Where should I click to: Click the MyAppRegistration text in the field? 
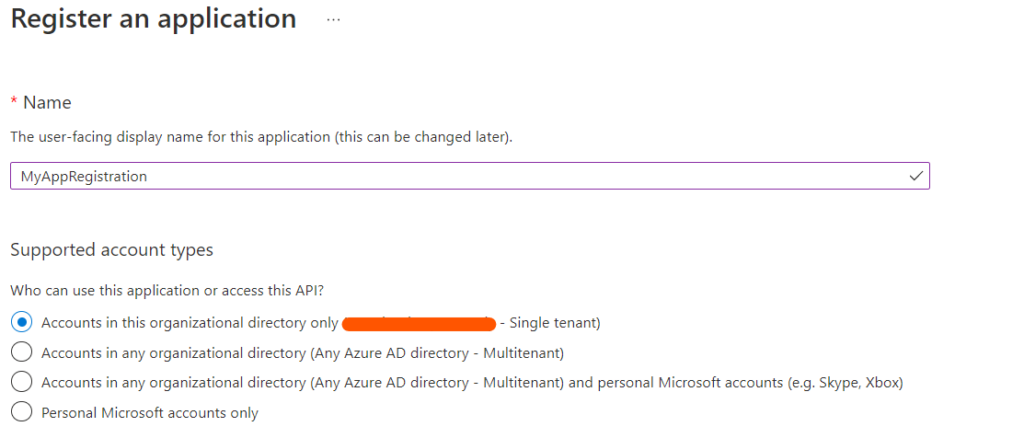coord(84,177)
